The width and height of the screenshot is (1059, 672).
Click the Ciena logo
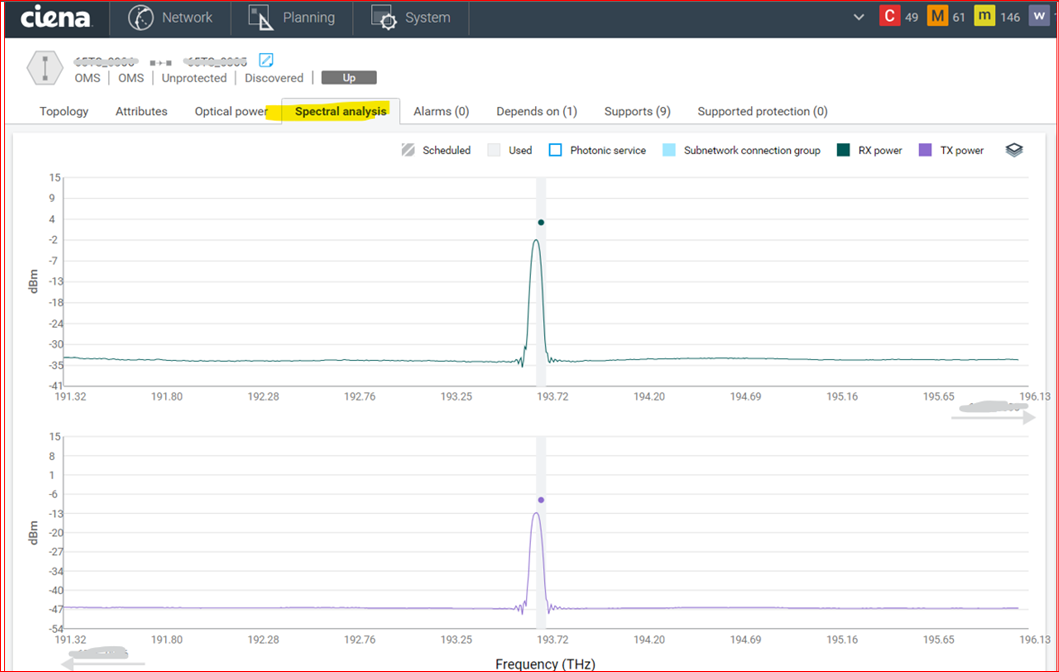pos(55,18)
